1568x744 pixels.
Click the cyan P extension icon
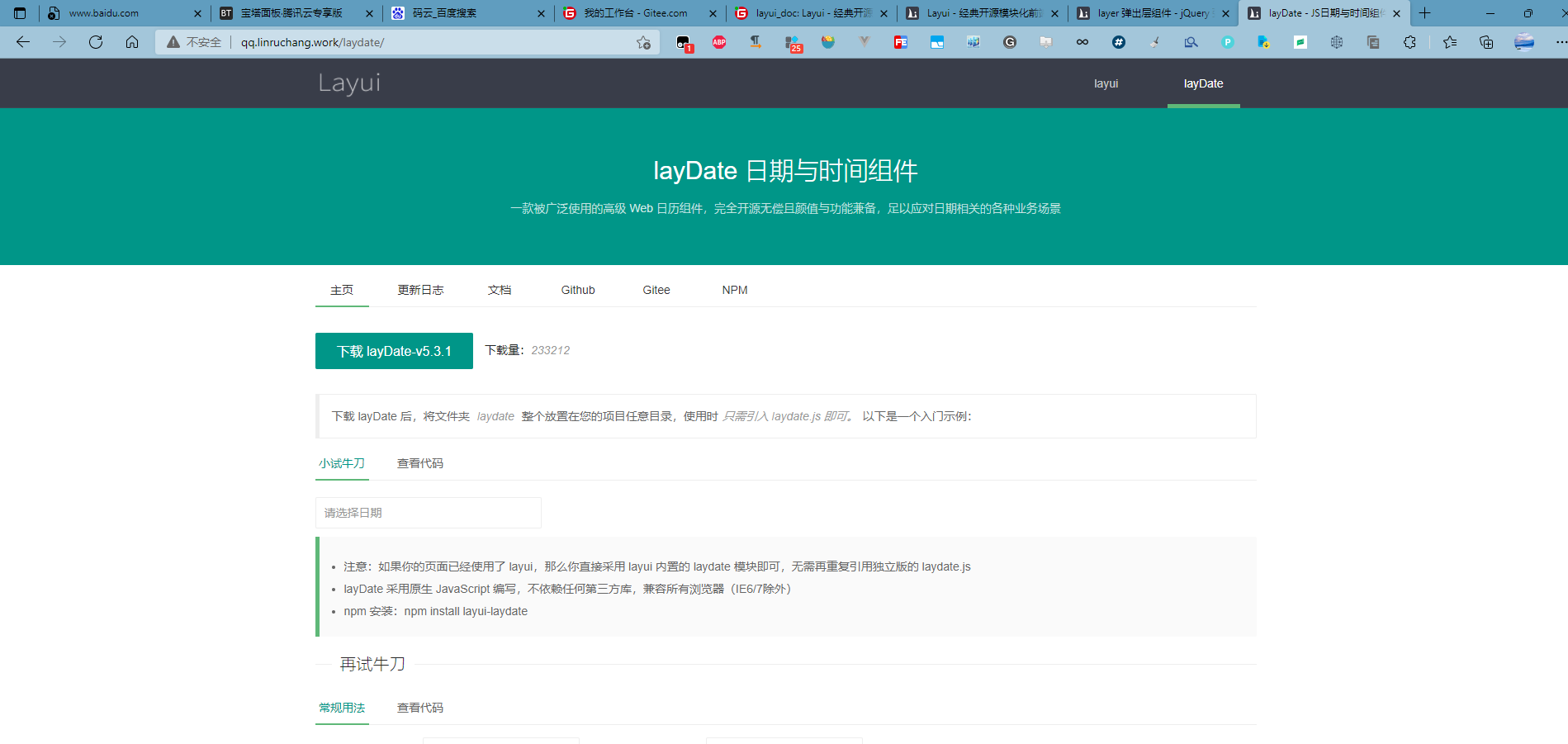(1228, 42)
